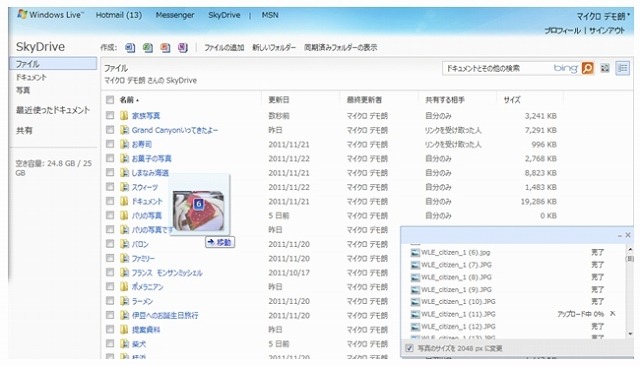Click image icon of WLE_citizen_1 (6).jpg
Screen dimensions: 640x366
tap(415, 253)
